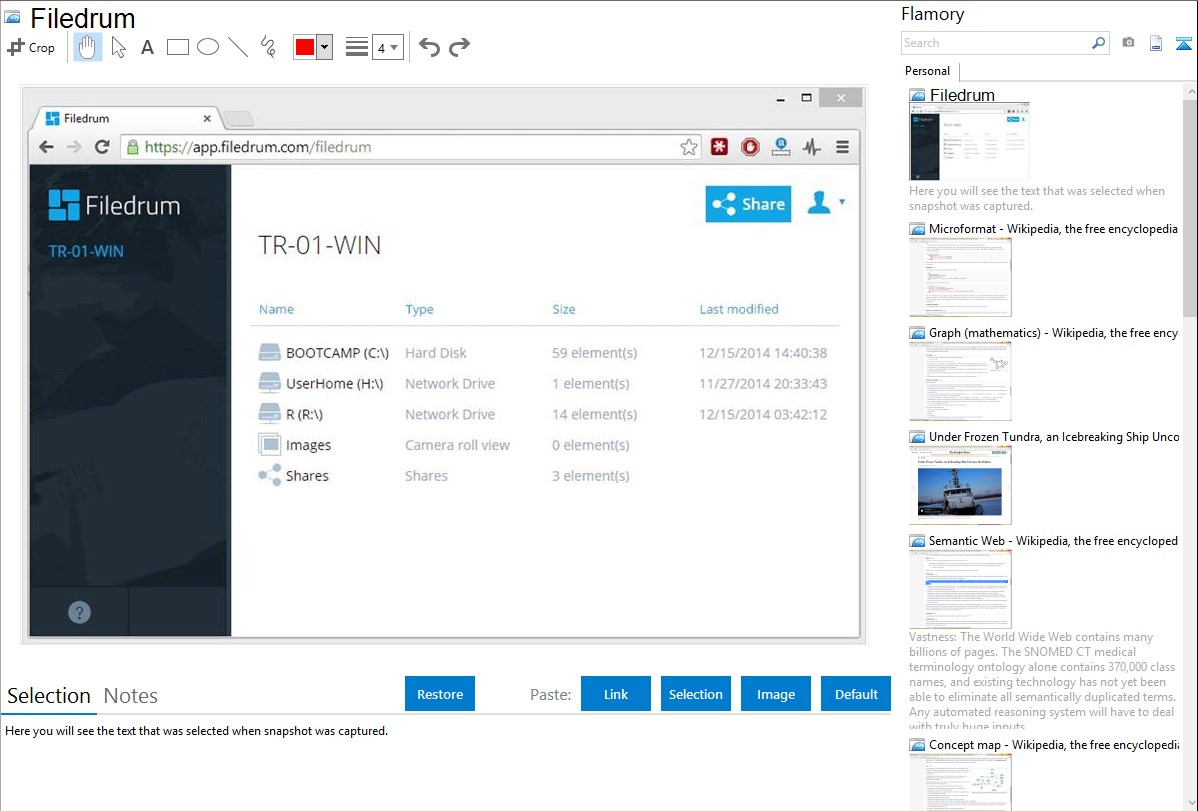Open the line width 4 dropdown
This screenshot has width=1198, height=811.
(x=387, y=47)
